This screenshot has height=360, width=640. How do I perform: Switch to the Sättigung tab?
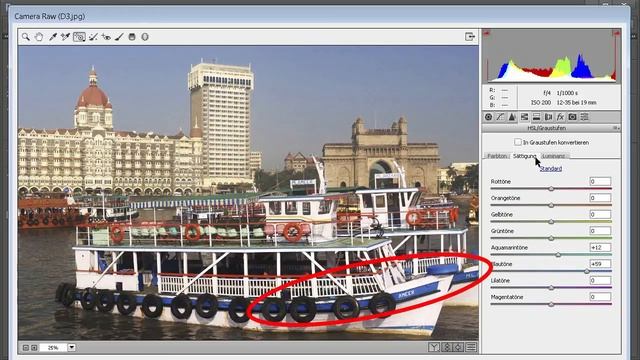coord(524,156)
